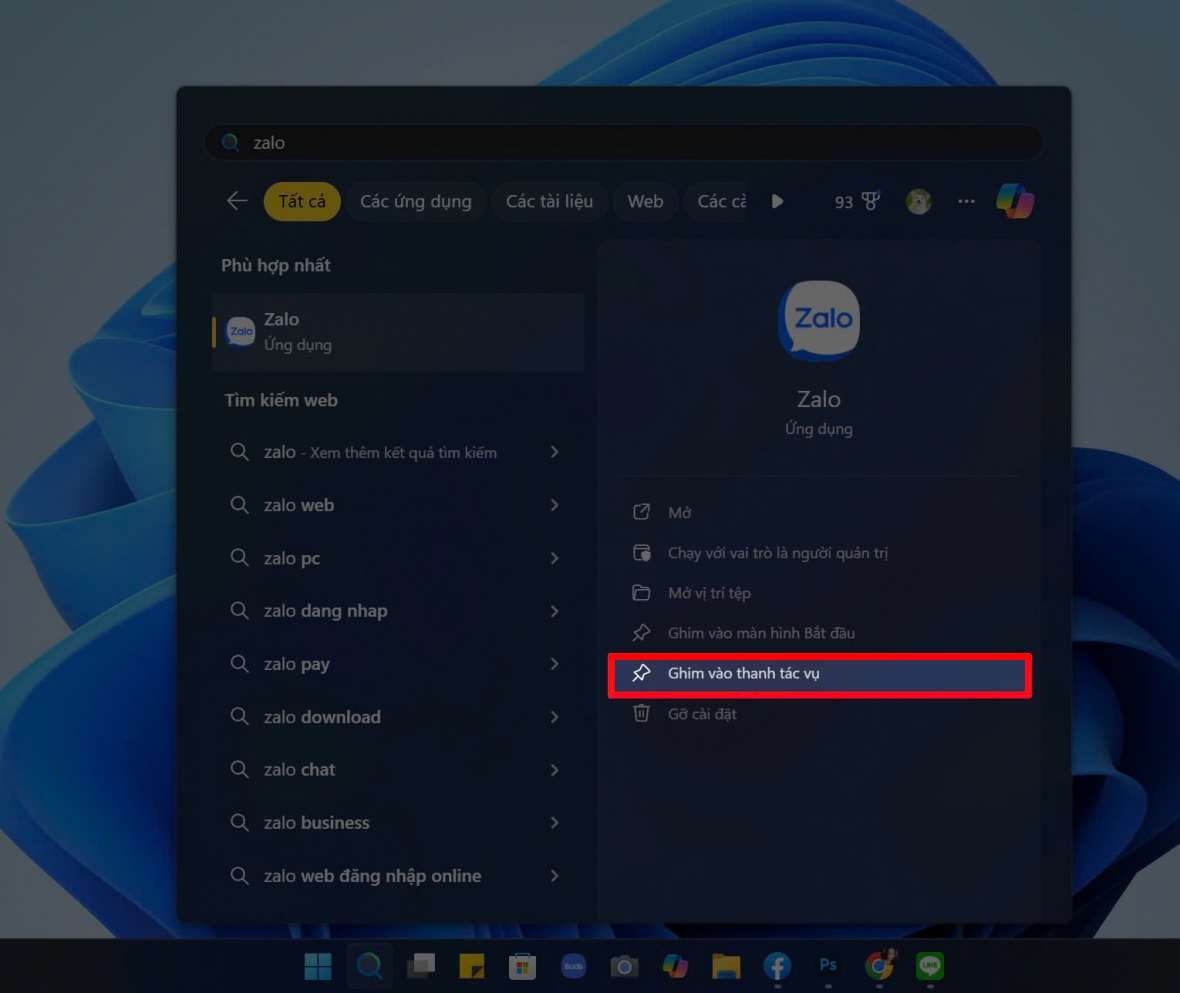
Task: Open Galaxy Buds app from taskbar
Action: (x=573, y=966)
